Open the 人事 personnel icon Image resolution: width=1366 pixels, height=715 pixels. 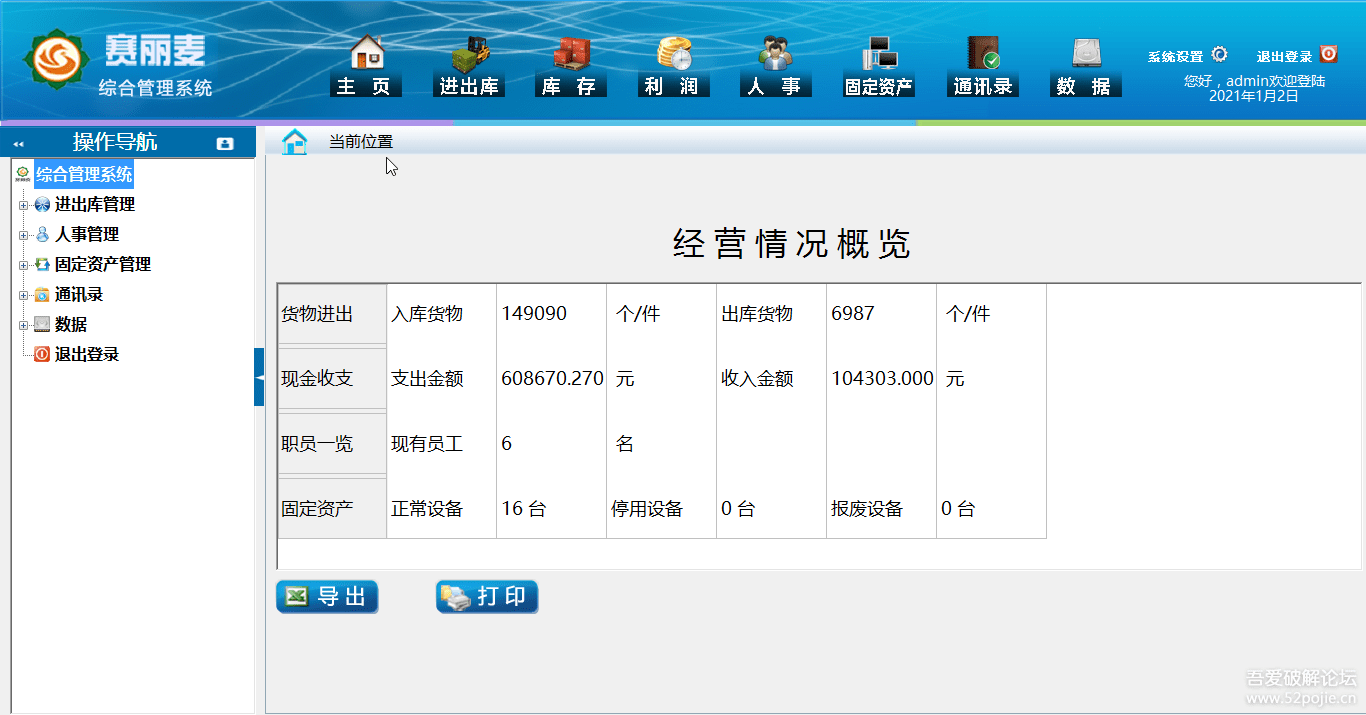[775, 54]
